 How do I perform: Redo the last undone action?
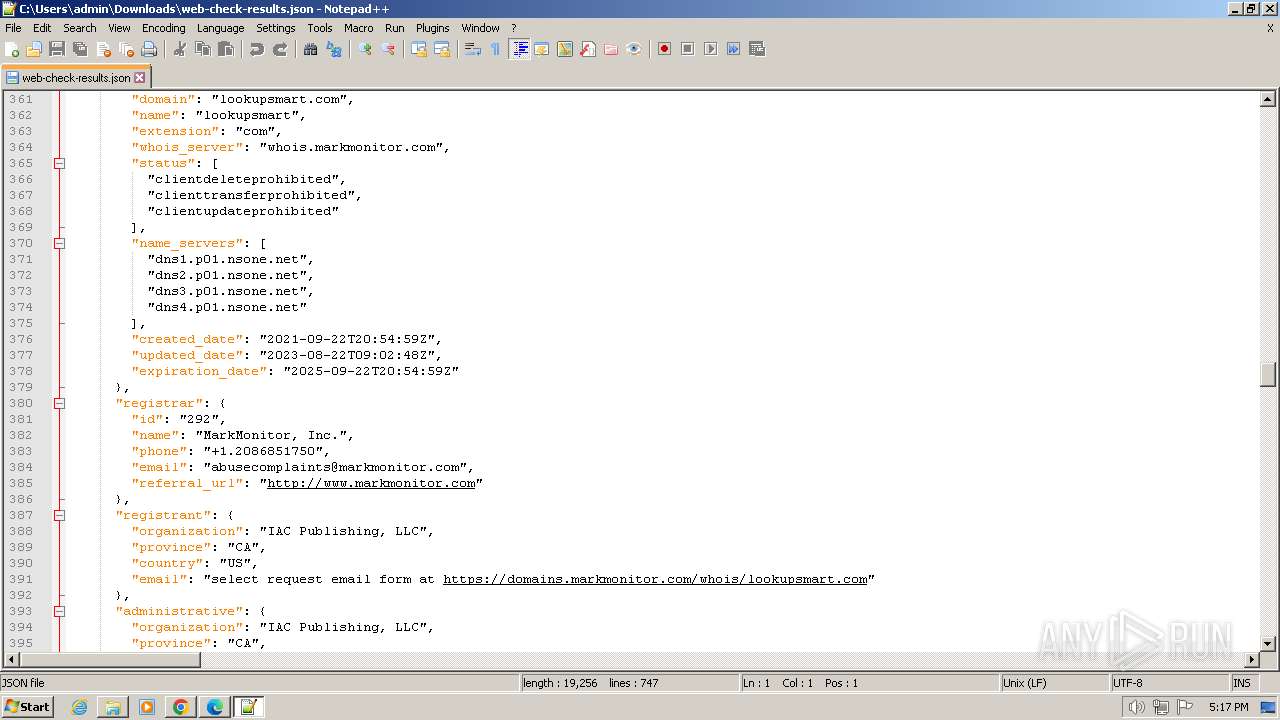pos(280,49)
